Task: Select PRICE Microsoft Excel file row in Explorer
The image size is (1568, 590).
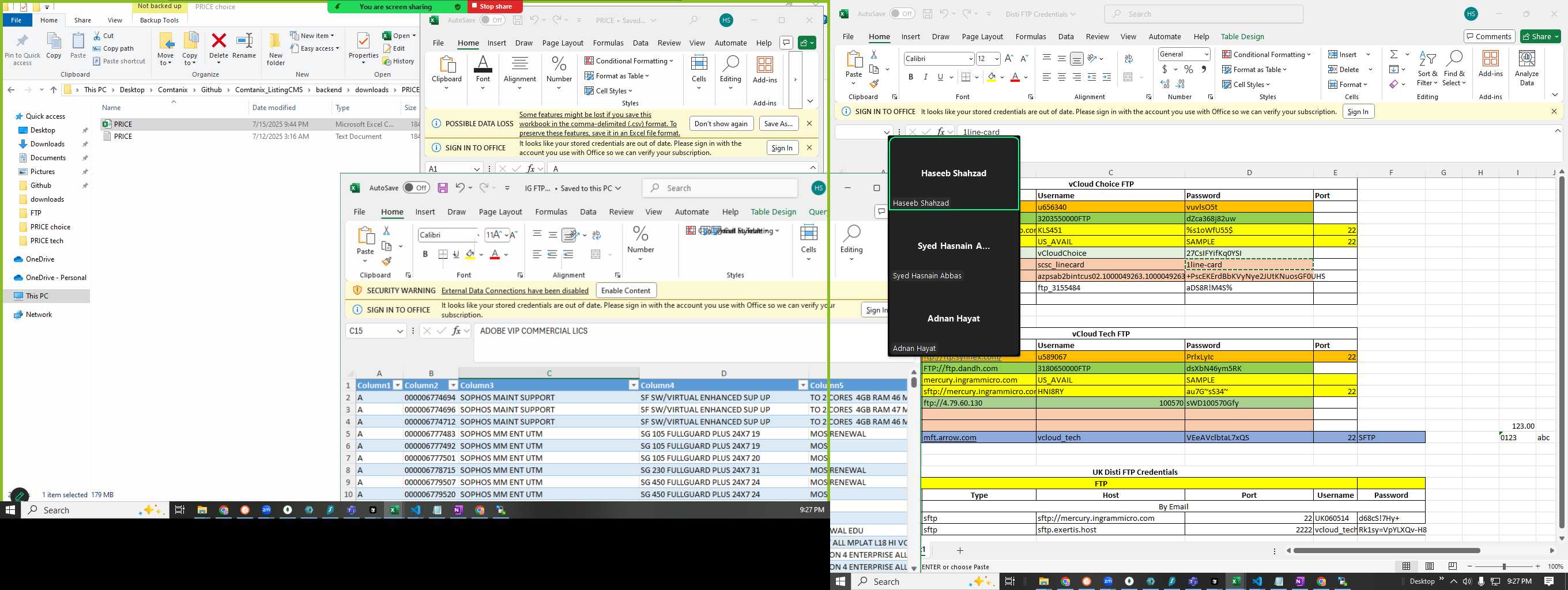Action: point(260,124)
